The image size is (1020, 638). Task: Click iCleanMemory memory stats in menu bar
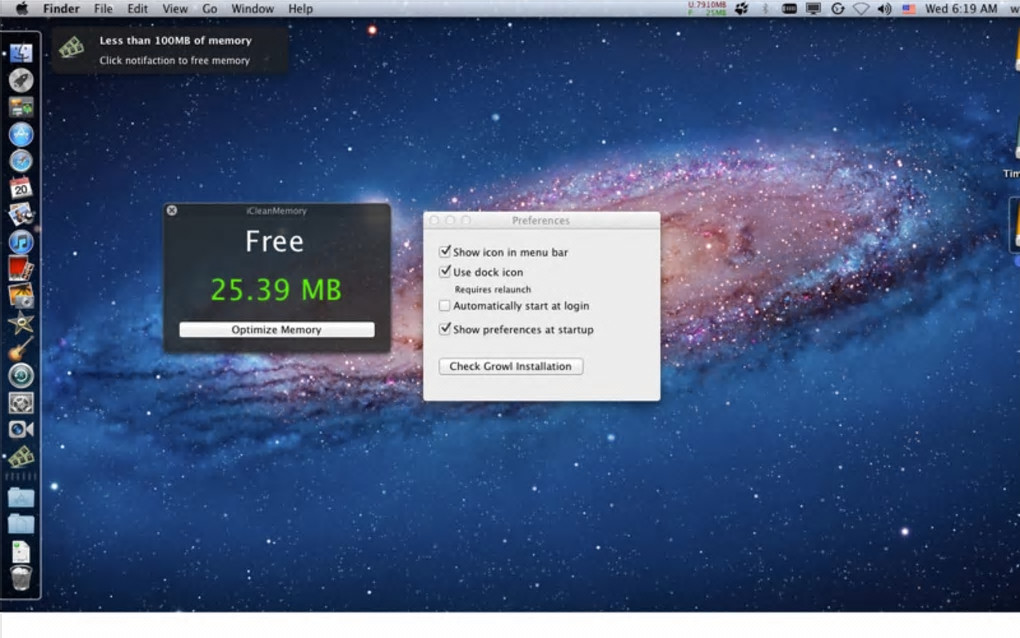706,8
